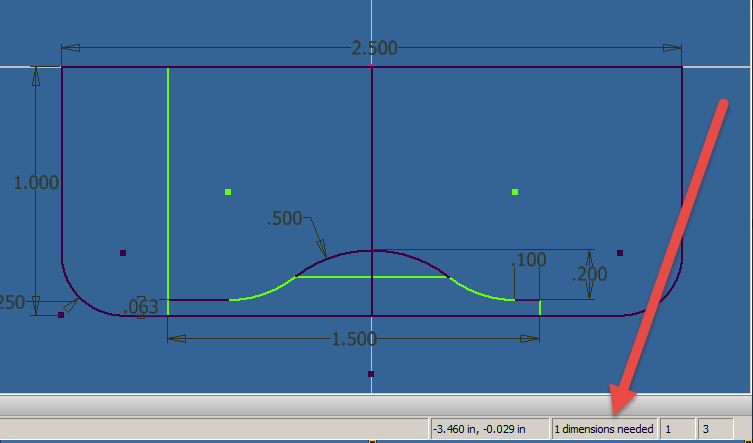753x443 pixels.
Task: Click the cursor coordinates readout
Action: tap(488, 429)
